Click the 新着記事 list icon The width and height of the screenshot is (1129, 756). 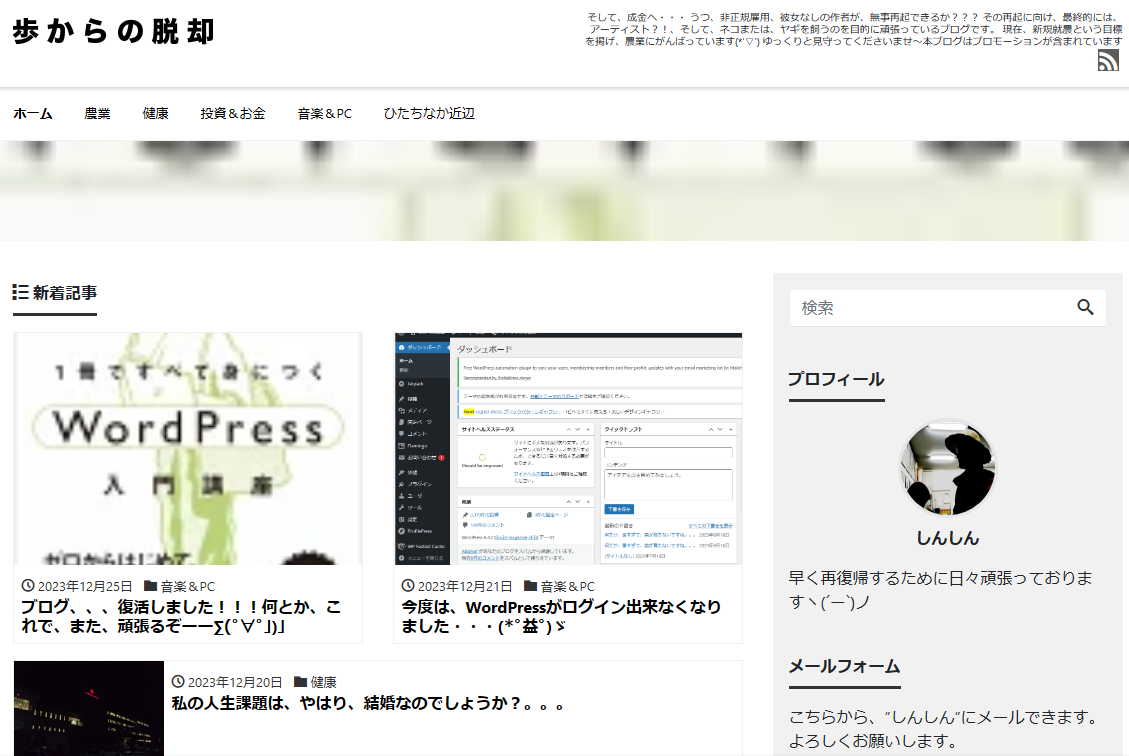click(x=20, y=292)
